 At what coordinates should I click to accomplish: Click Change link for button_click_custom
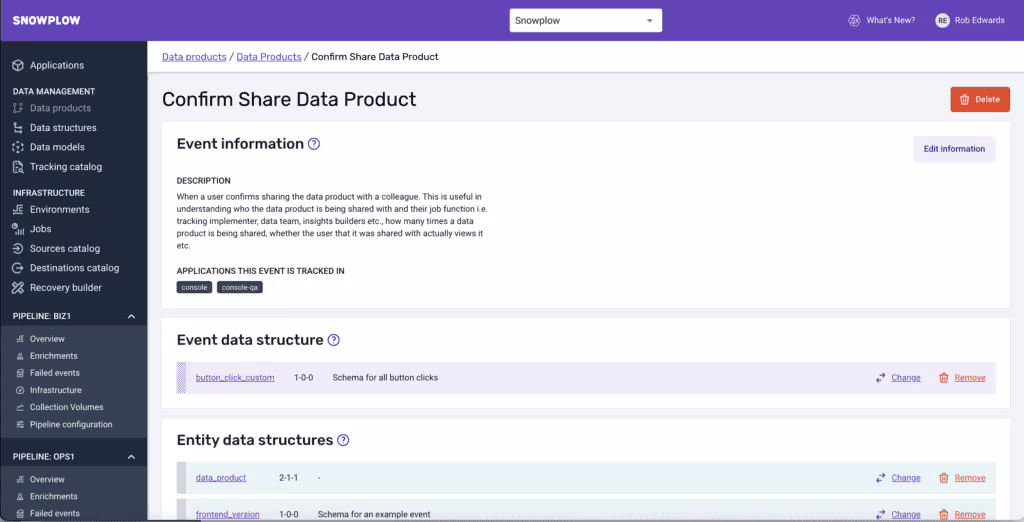[906, 378]
